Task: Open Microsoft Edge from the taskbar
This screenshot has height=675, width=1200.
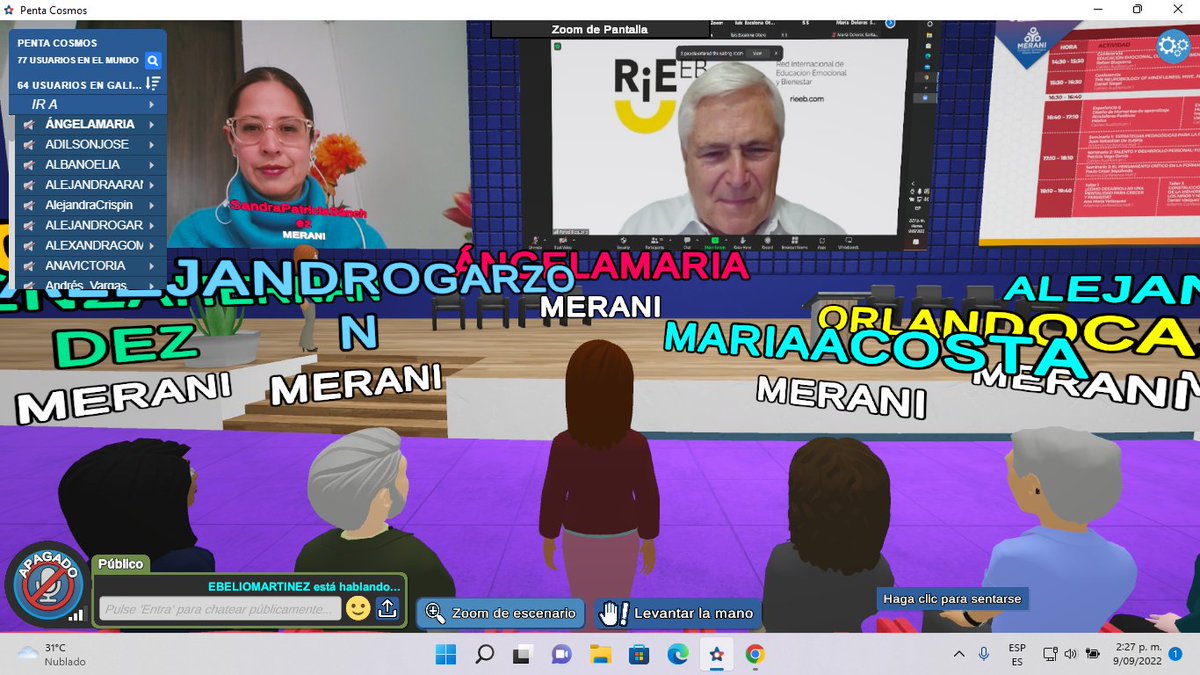Action: point(677,655)
